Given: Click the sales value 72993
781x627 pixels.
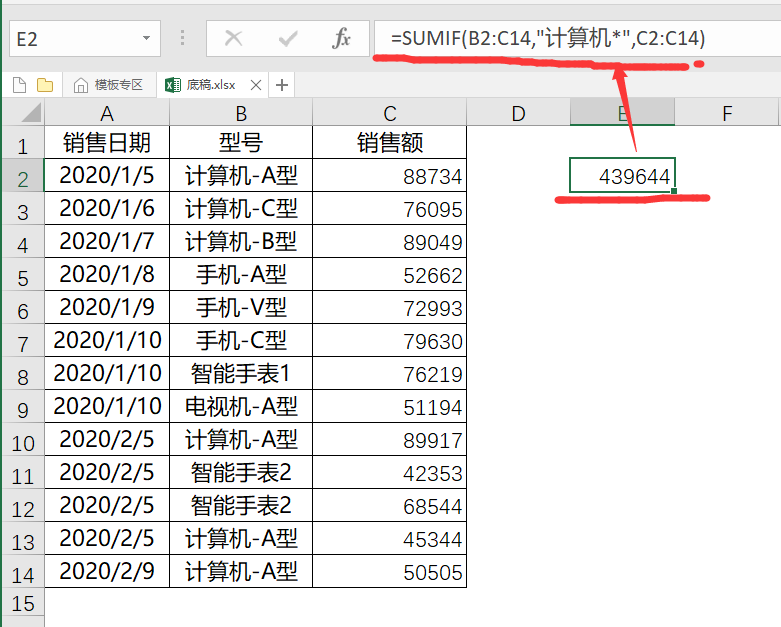Looking at the screenshot, I should coord(390,308).
